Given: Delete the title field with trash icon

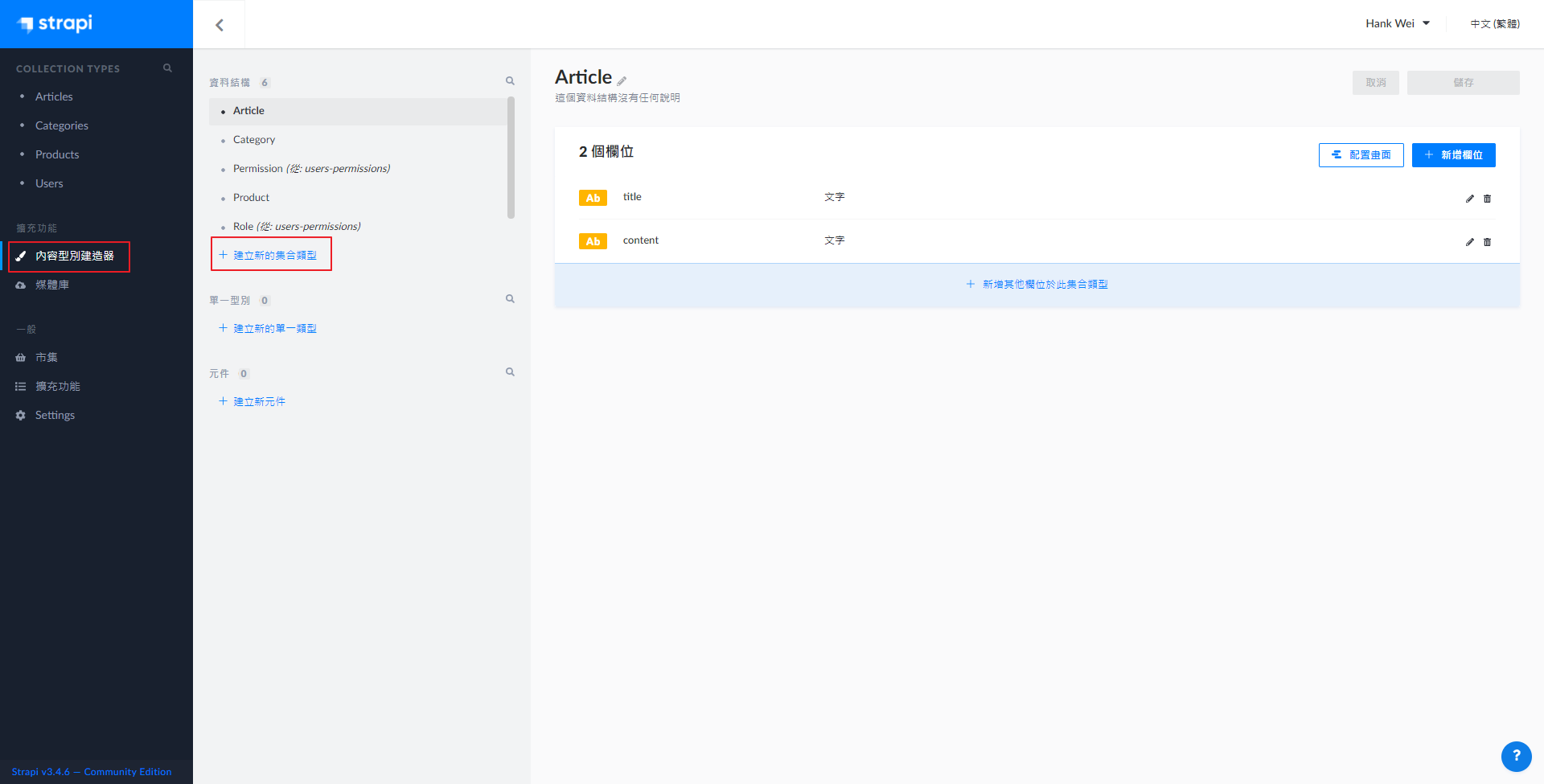Looking at the screenshot, I should point(1487,199).
